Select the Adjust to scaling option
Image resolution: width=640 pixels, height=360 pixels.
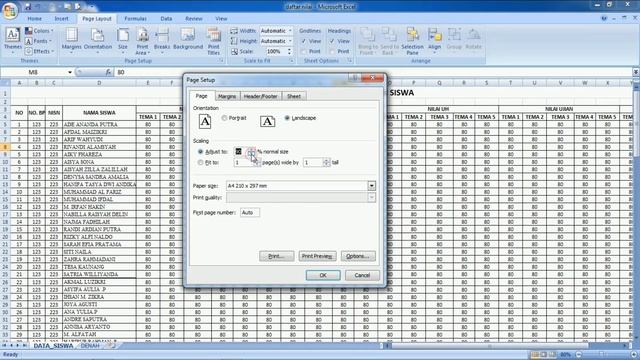tap(200, 151)
